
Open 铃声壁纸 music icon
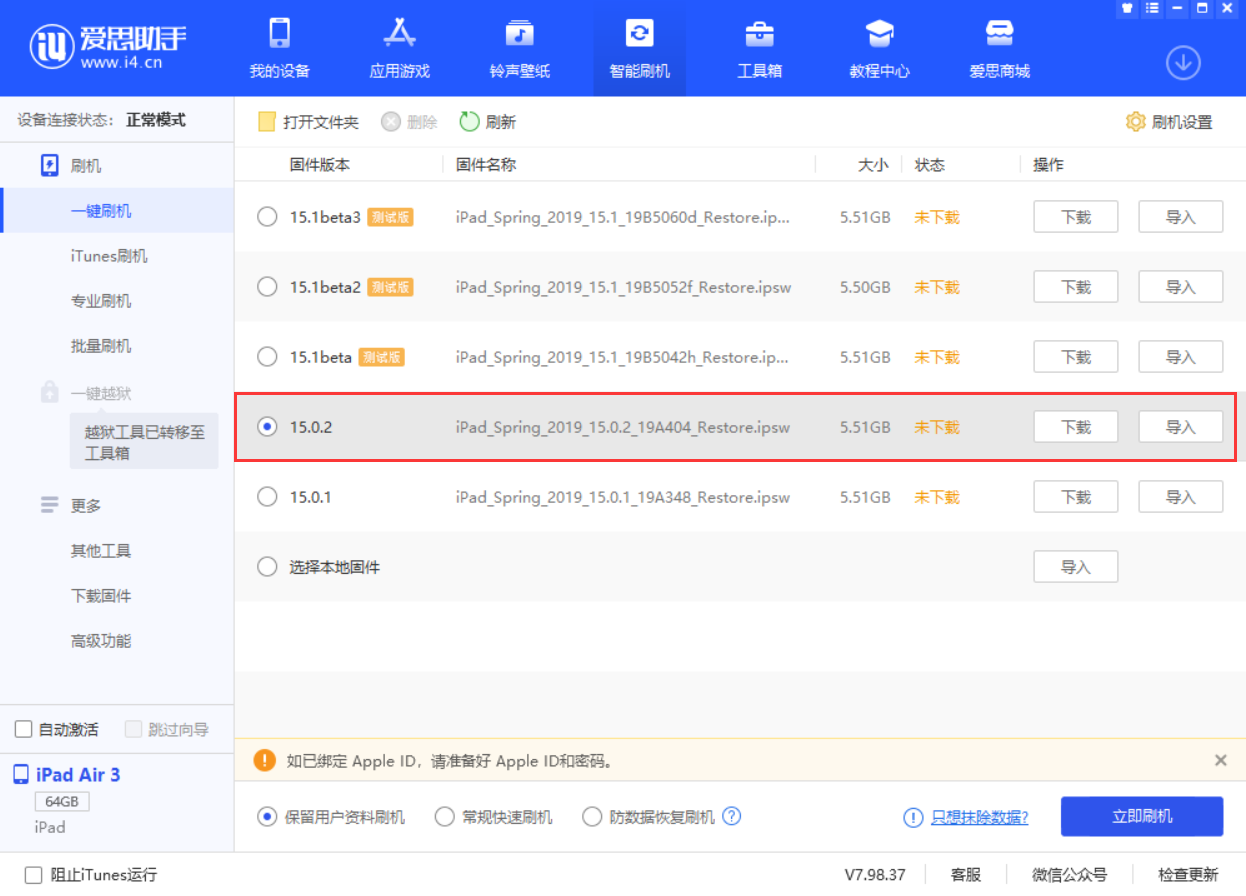519,33
